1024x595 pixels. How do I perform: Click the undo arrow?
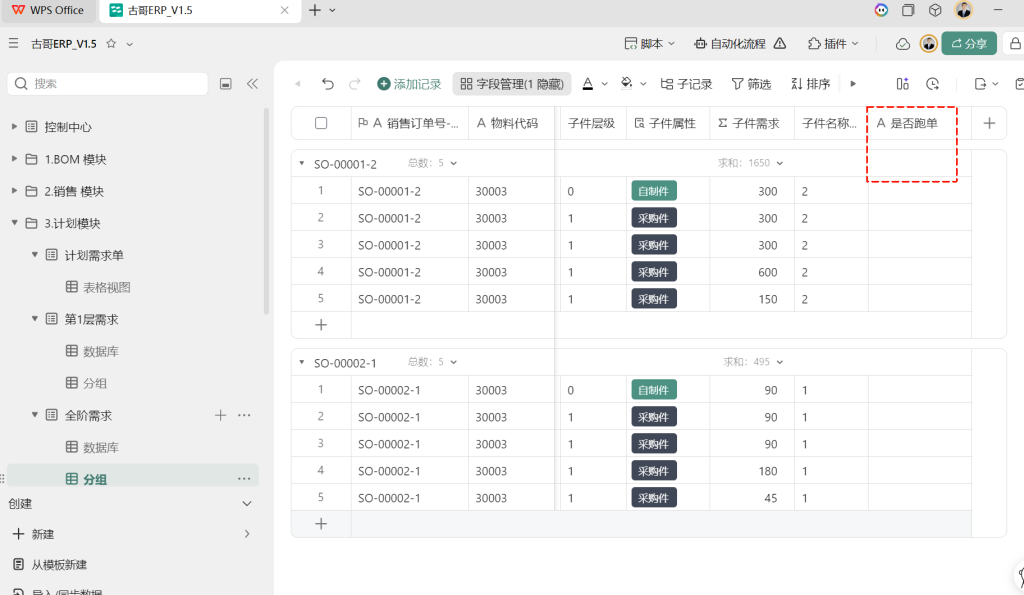[x=328, y=84]
